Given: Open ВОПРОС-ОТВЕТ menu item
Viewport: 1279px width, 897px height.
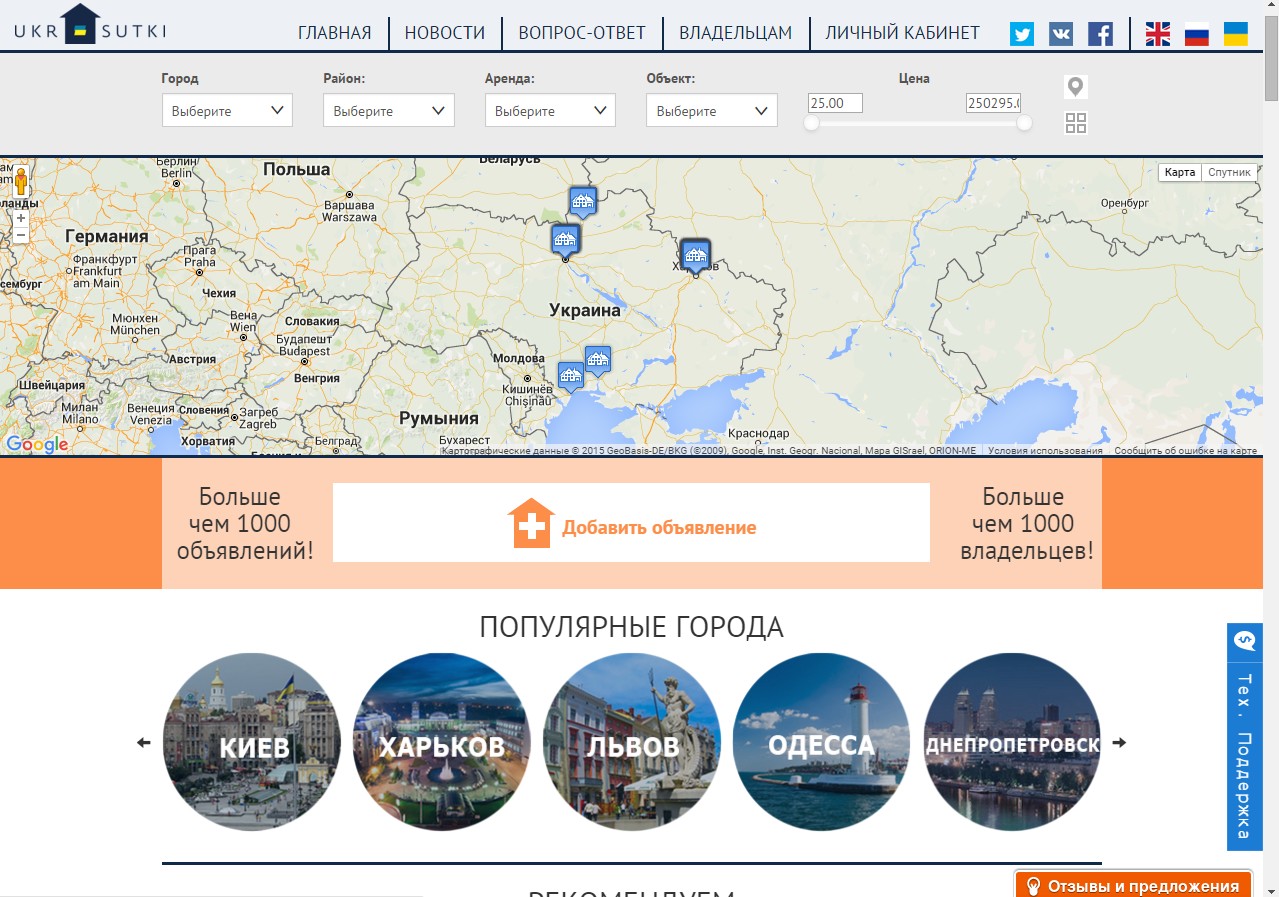Looking at the screenshot, I should (x=582, y=33).
